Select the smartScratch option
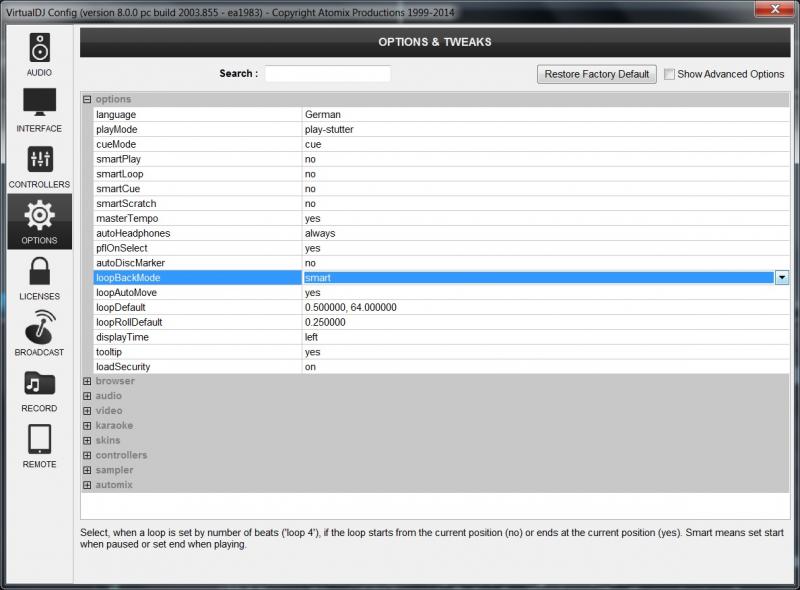The height and width of the screenshot is (590, 800). [x=441, y=203]
